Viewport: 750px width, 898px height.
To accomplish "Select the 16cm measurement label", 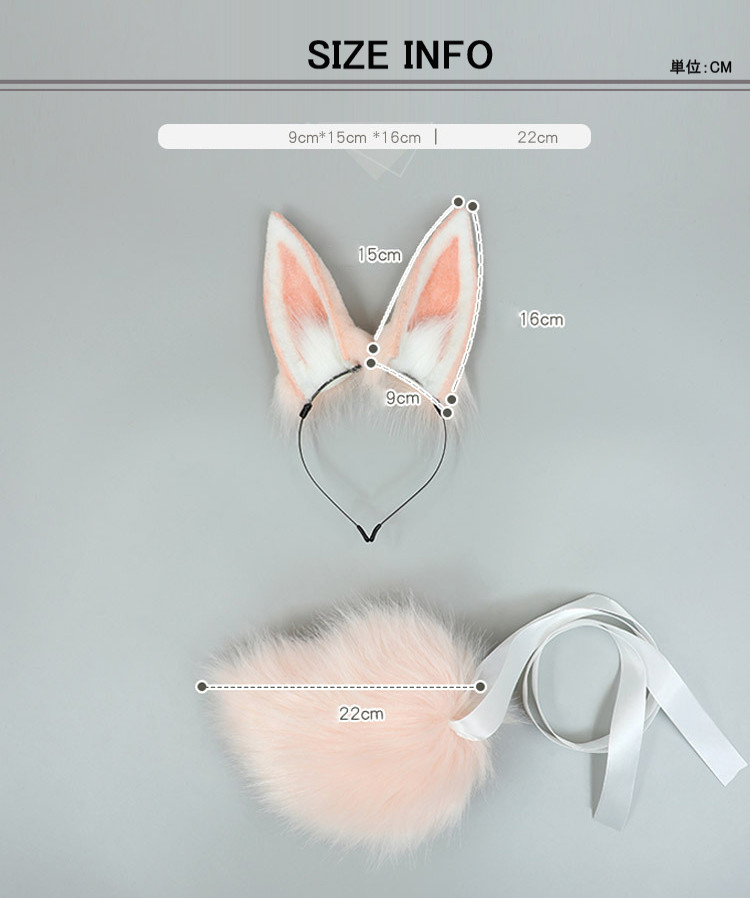I will tap(541, 320).
